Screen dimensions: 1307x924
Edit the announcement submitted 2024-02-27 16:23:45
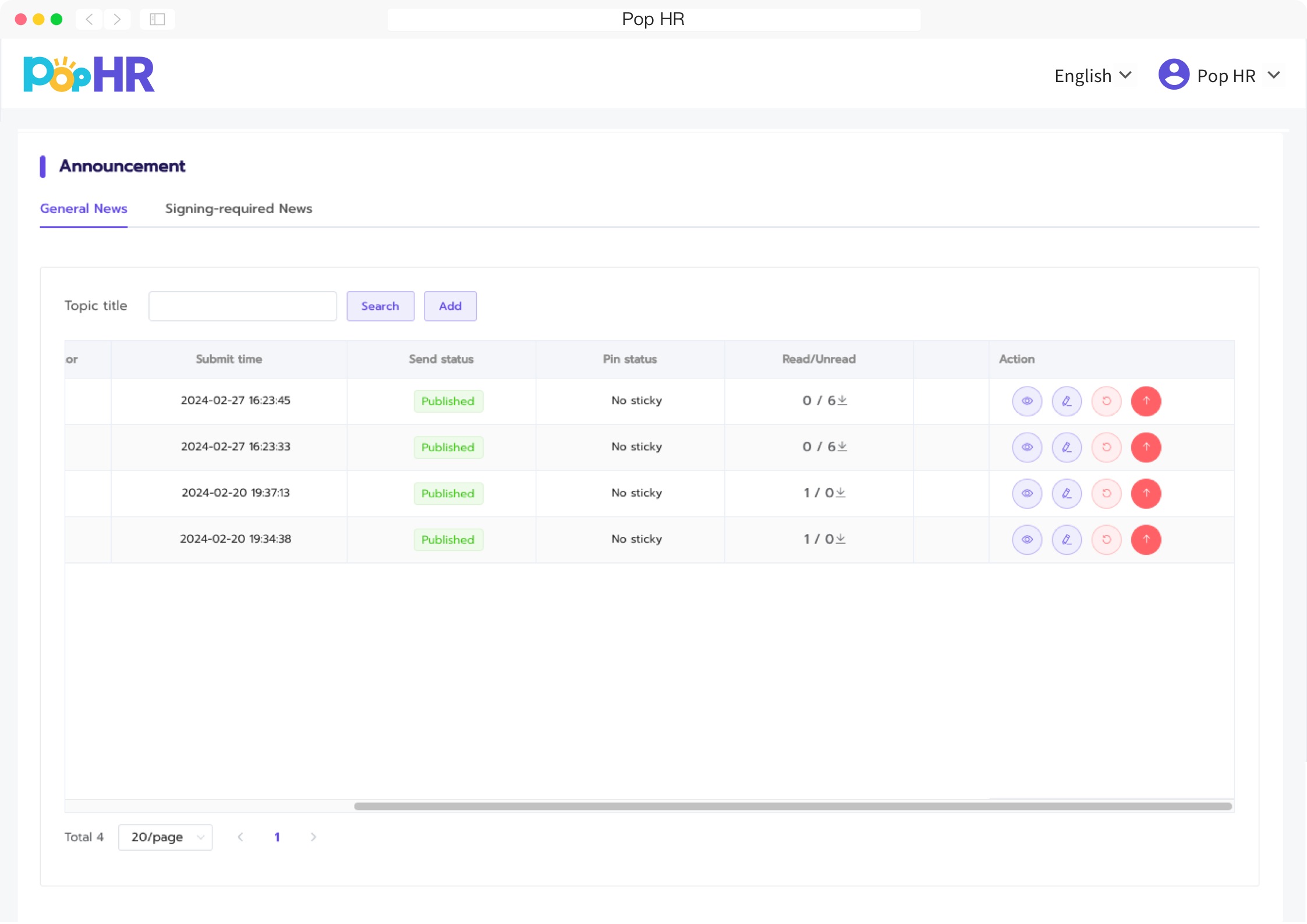[x=1067, y=401]
